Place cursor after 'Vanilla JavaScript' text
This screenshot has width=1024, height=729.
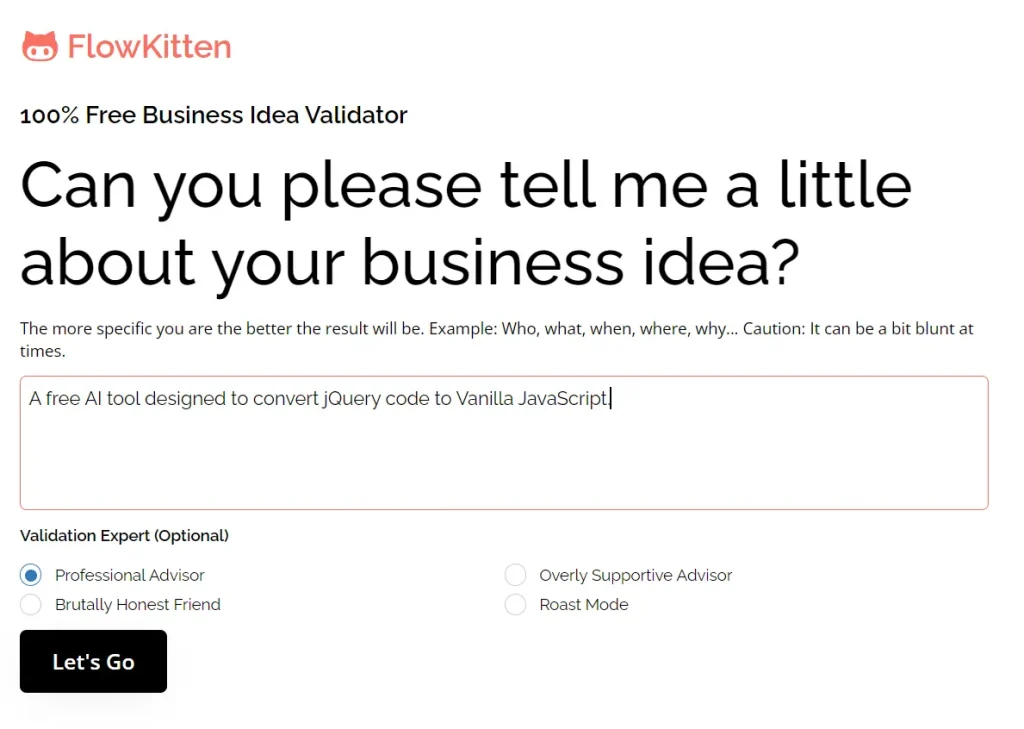click(610, 398)
